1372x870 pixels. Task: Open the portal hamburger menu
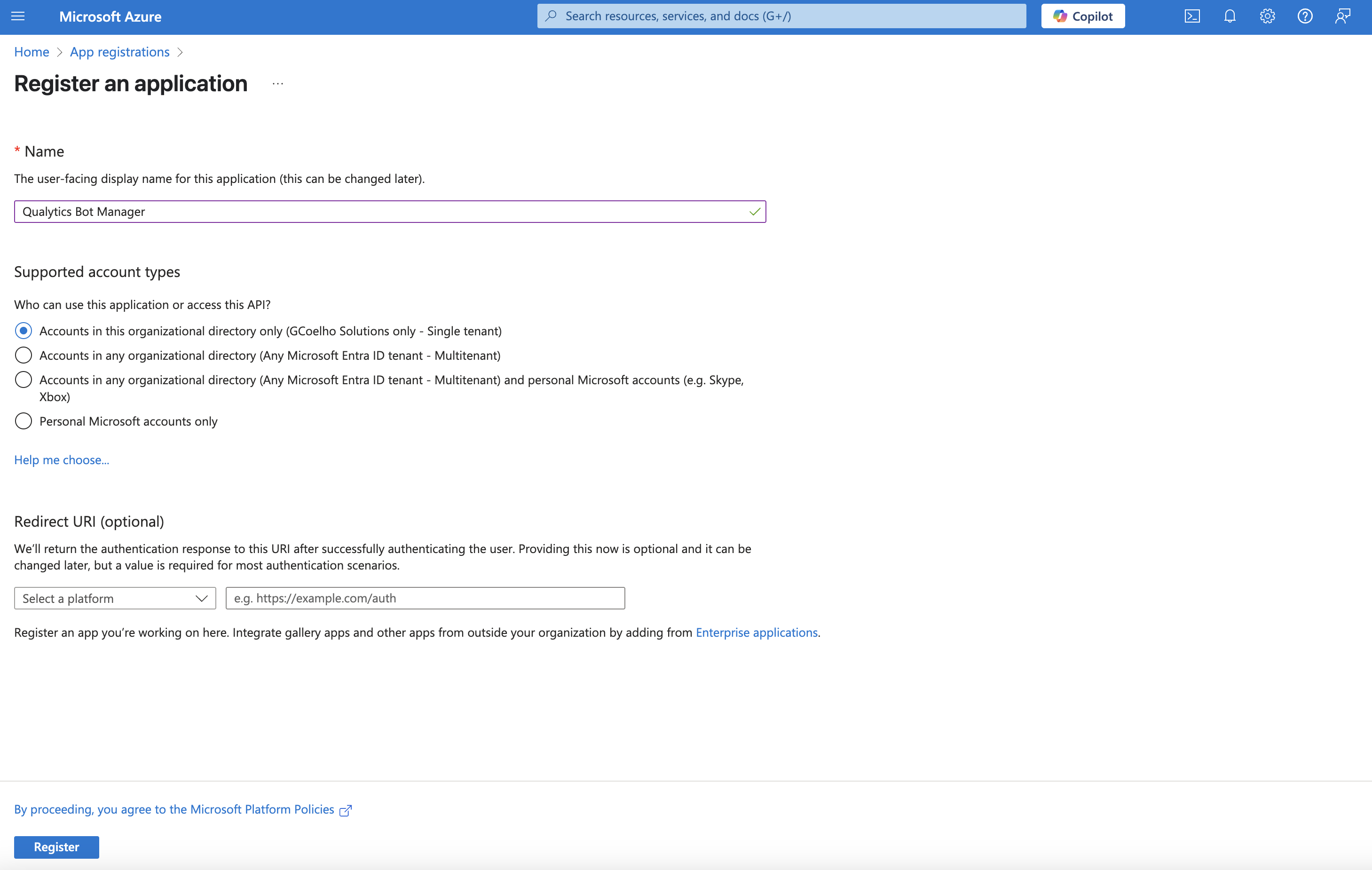[18, 16]
